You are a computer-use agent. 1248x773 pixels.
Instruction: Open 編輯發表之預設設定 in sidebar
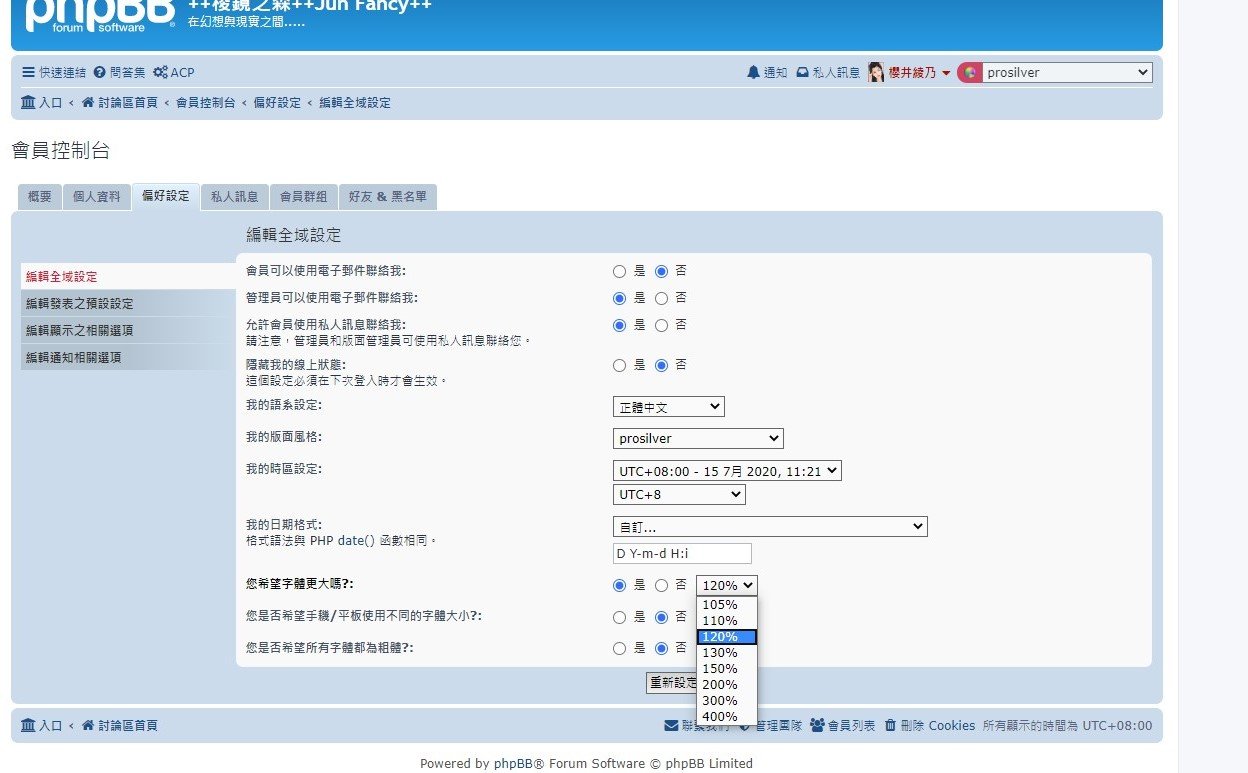pos(79,304)
